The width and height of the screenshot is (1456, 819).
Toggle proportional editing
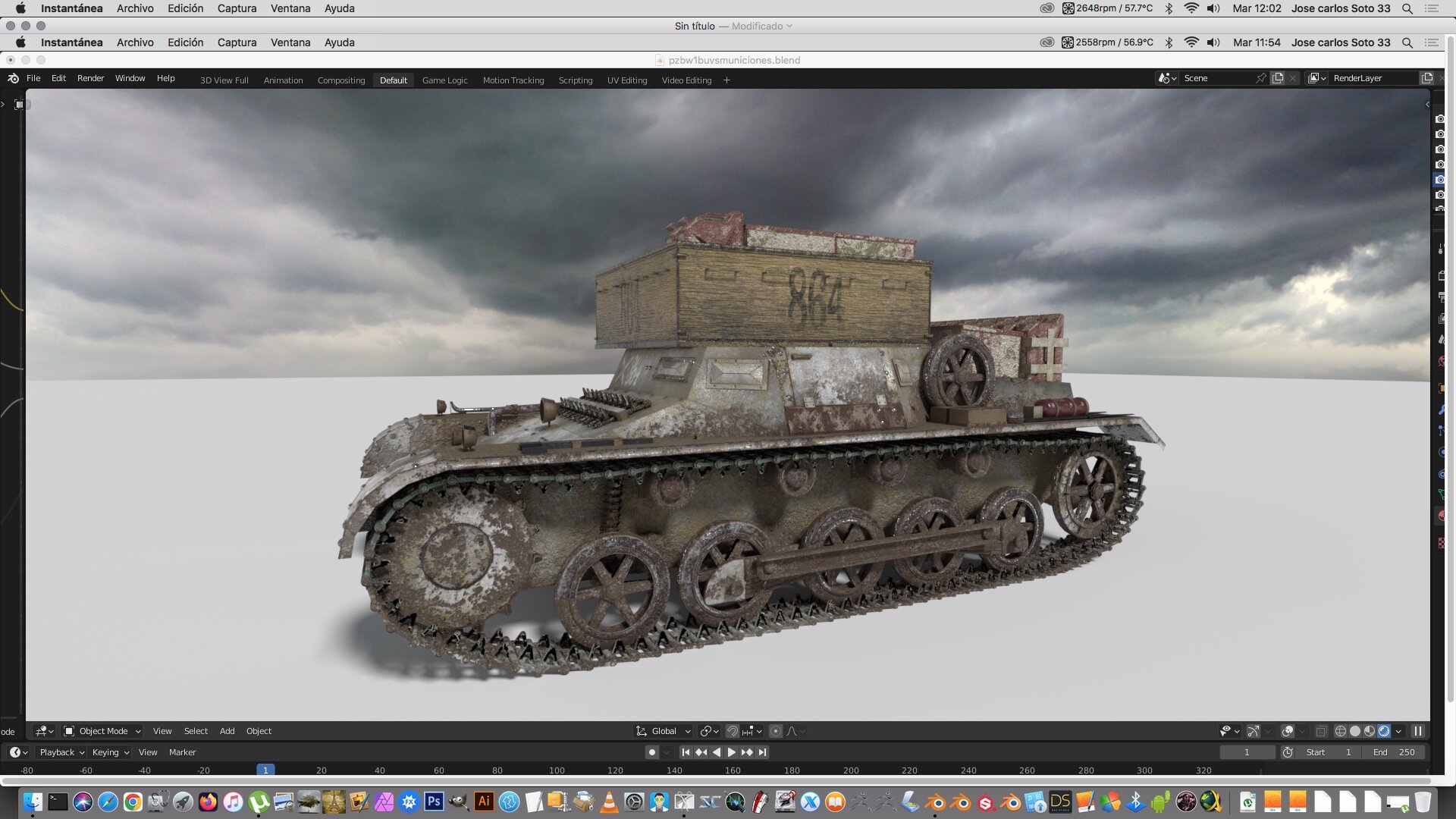(775, 731)
